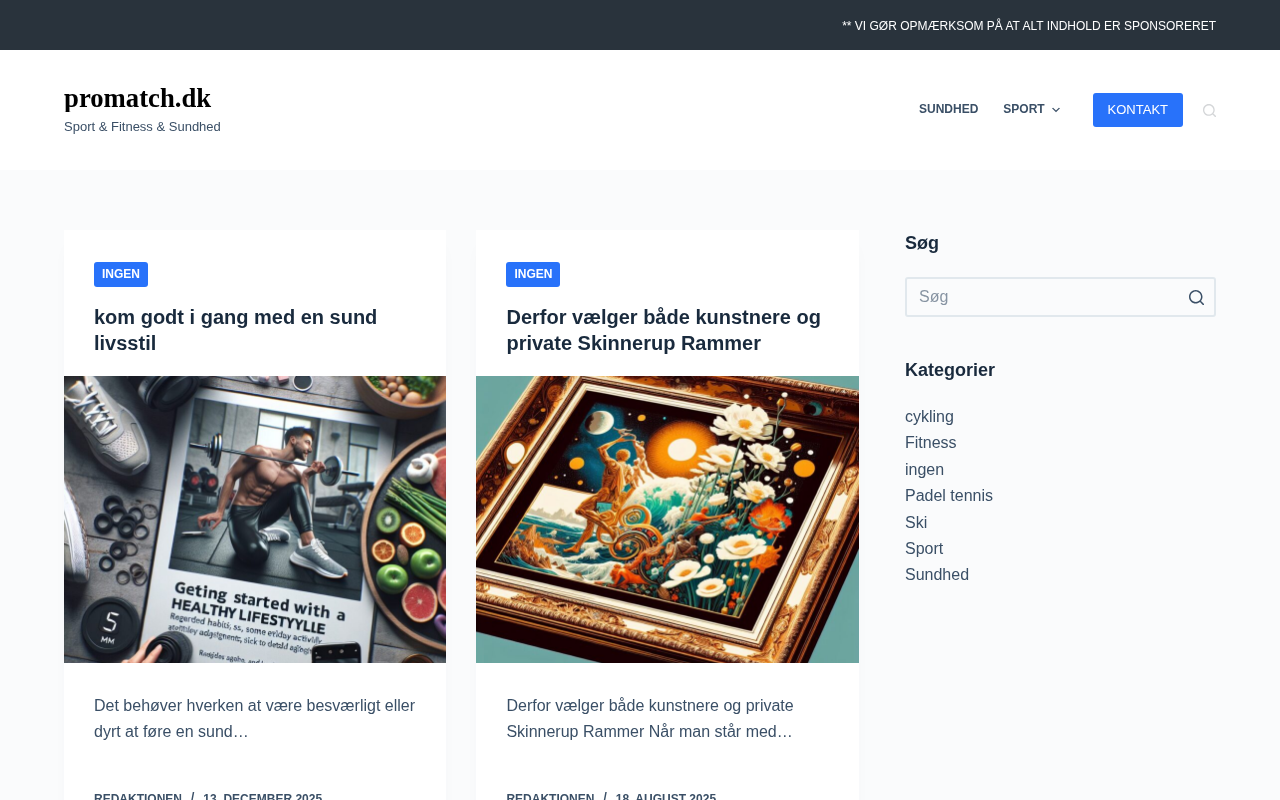Open the header search icon
Screen dimensions: 1280x800
click(1209, 110)
